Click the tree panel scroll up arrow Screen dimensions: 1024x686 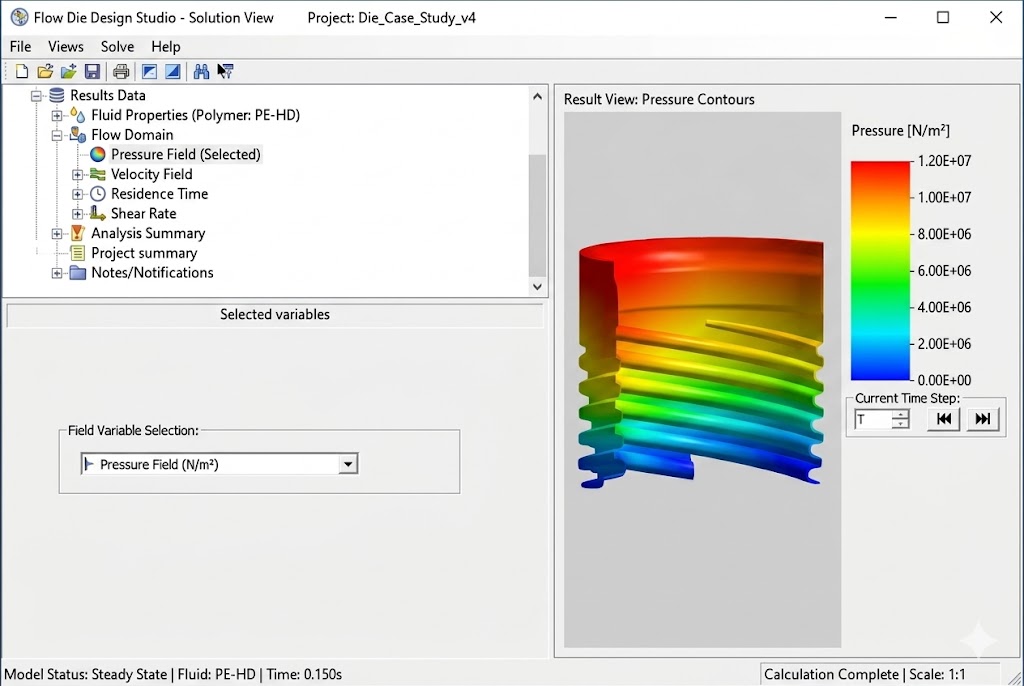(537, 97)
